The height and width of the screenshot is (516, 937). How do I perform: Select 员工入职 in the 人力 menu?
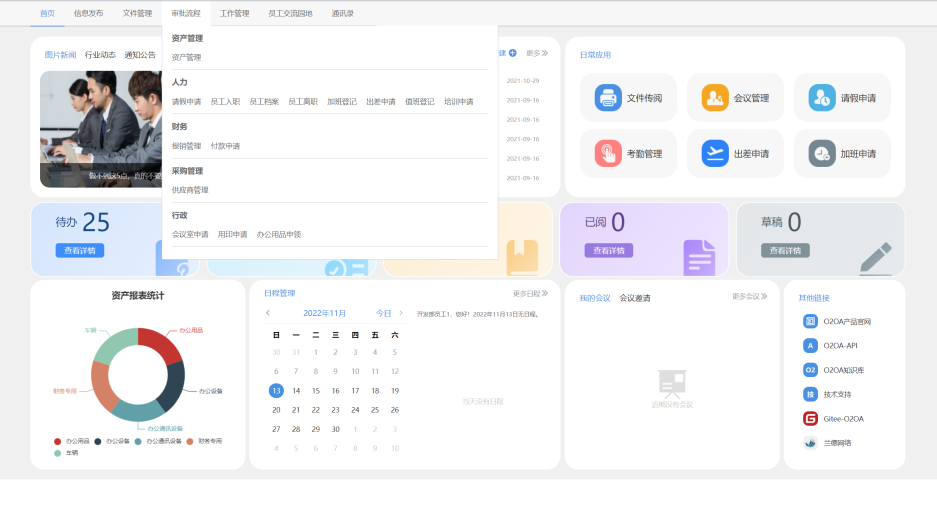(225, 102)
